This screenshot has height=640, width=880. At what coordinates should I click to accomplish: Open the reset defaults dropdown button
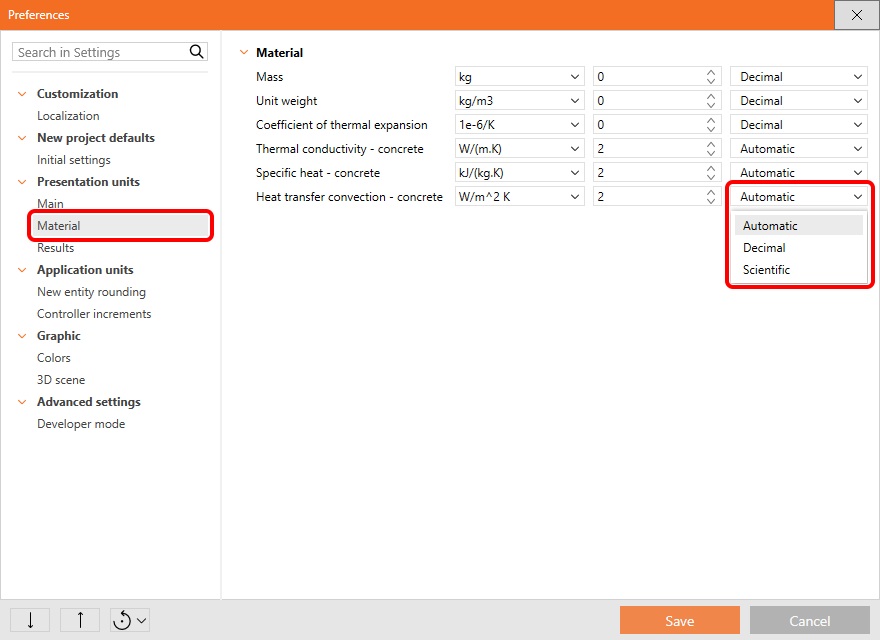130,620
